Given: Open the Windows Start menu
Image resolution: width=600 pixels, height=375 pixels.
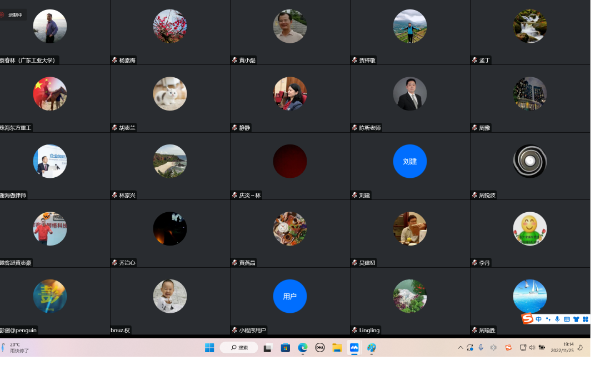Looking at the screenshot, I should (x=209, y=347).
